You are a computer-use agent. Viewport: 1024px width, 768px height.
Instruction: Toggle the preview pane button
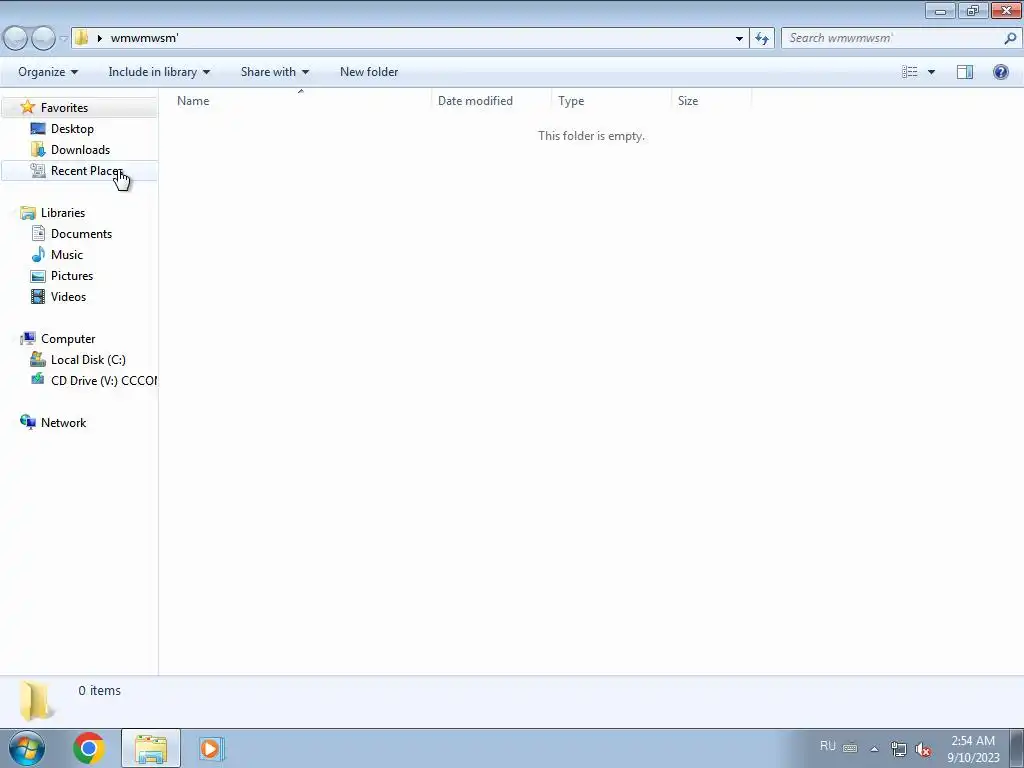click(x=965, y=72)
